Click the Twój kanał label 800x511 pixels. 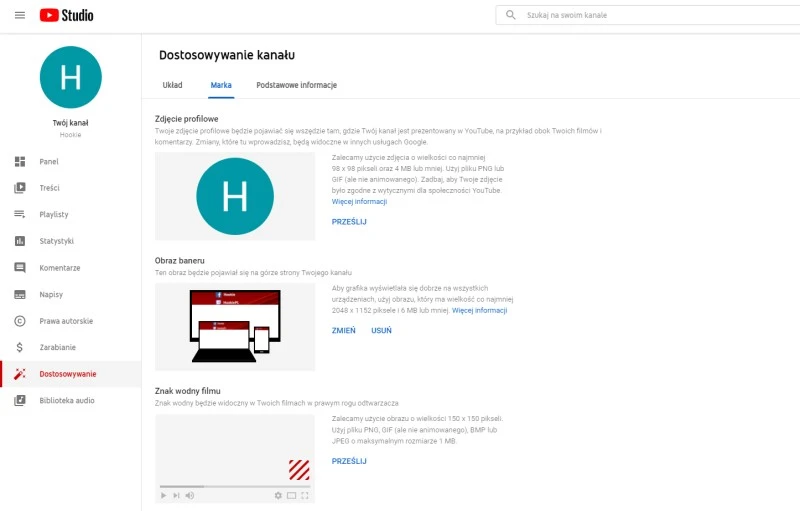click(x=70, y=123)
